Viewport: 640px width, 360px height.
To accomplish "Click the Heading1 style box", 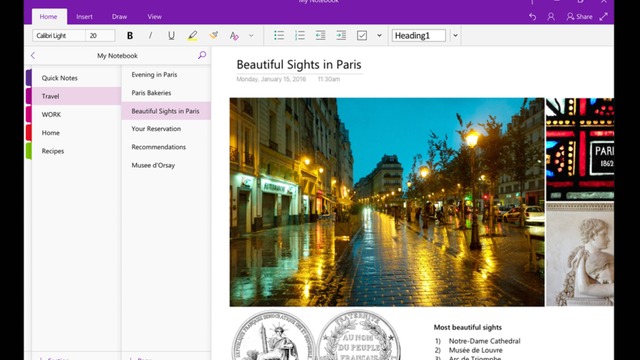I will click(419, 36).
